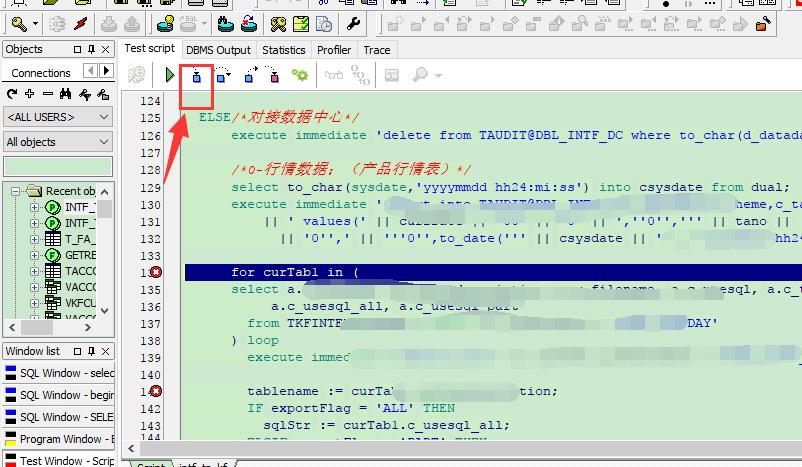Click the Objects tabs left arrow
Screen dimensions: 802x467
[91, 71]
